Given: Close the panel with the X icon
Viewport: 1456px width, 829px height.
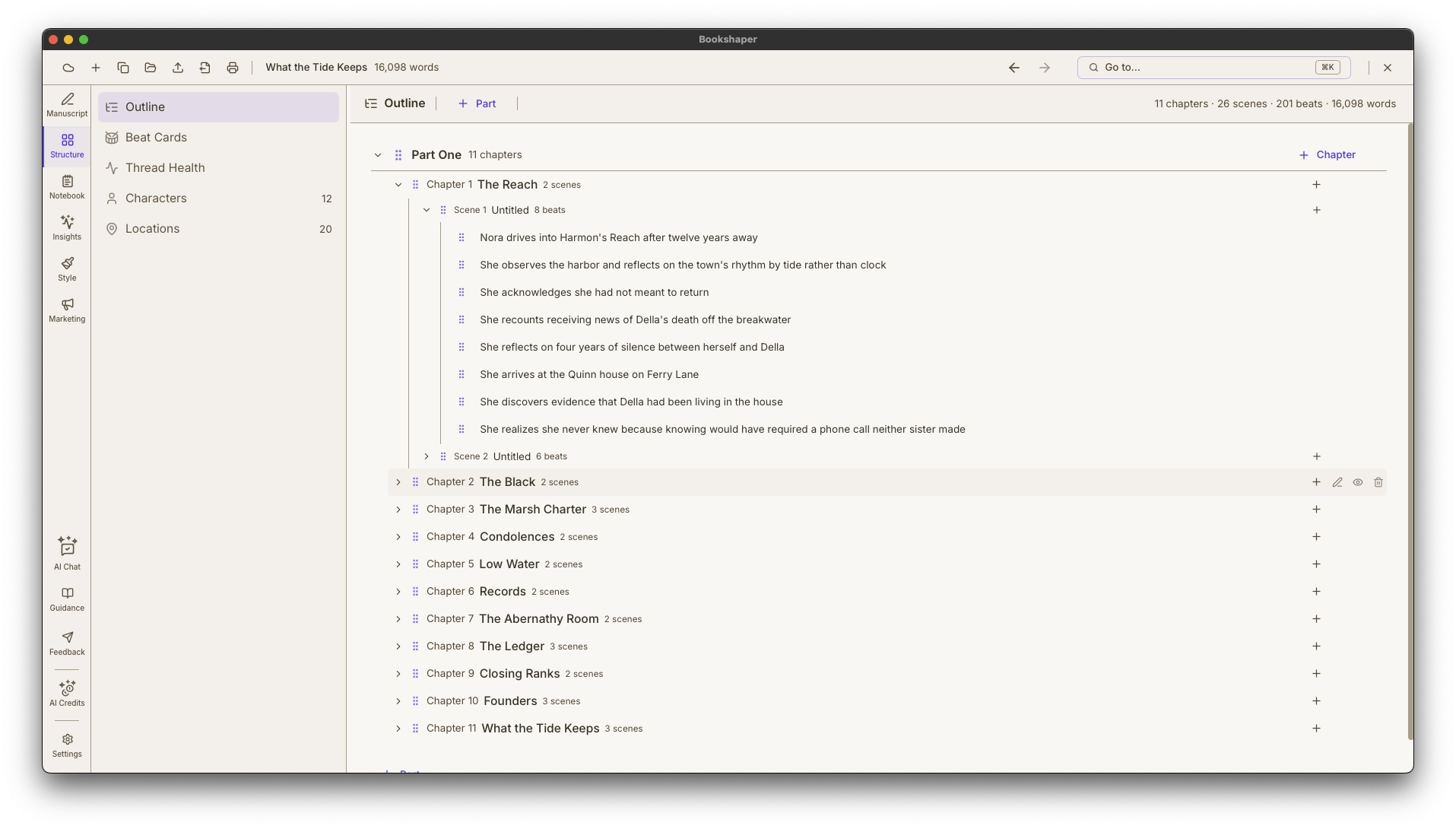Looking at the screenshot, I should [1388, 68].
